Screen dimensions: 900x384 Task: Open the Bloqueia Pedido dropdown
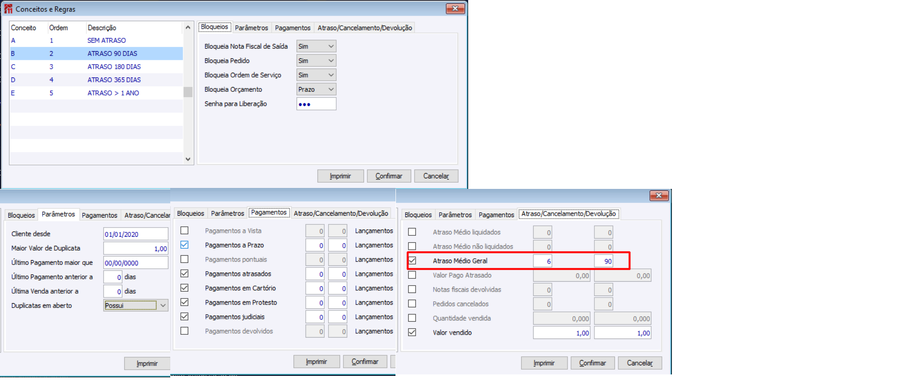pos(316,60)
